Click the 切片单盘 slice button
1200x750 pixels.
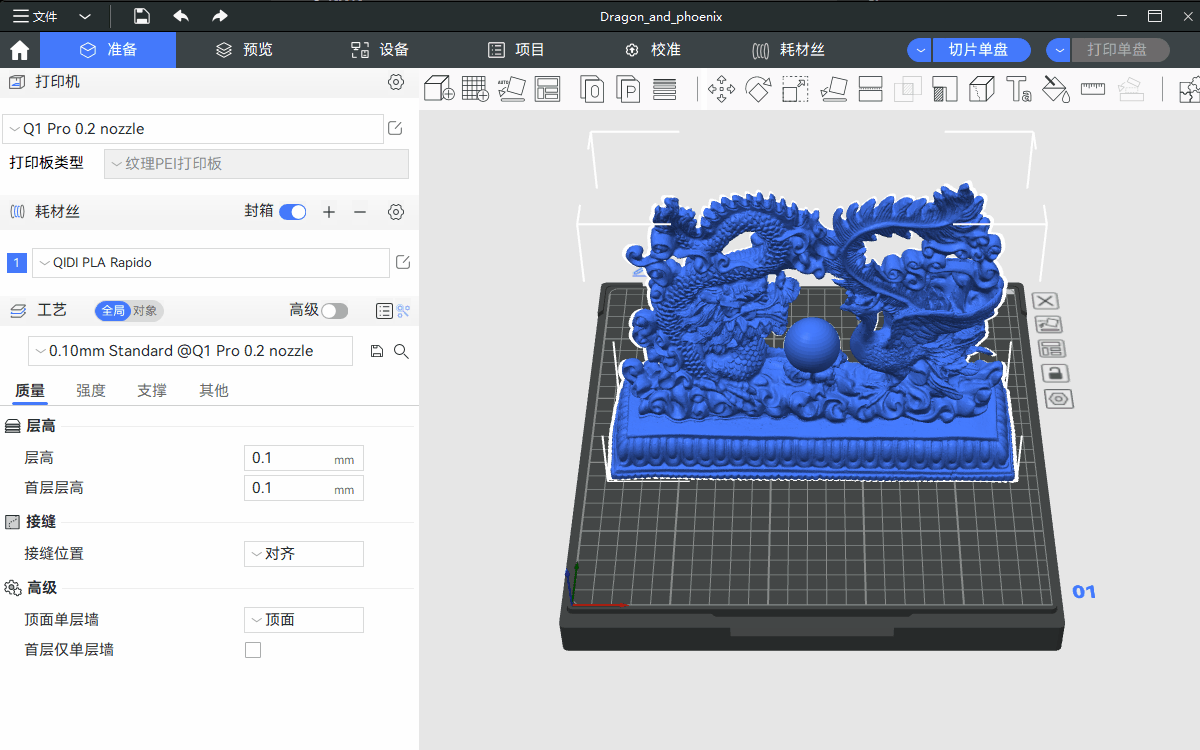[976, 50]
